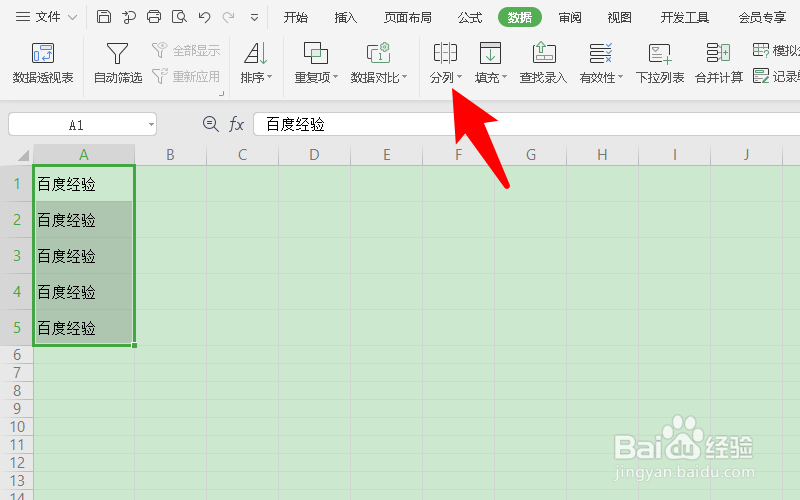Click the 有效性 data validation icon
The image size is (800, 500).
click(x=600, y=53)
